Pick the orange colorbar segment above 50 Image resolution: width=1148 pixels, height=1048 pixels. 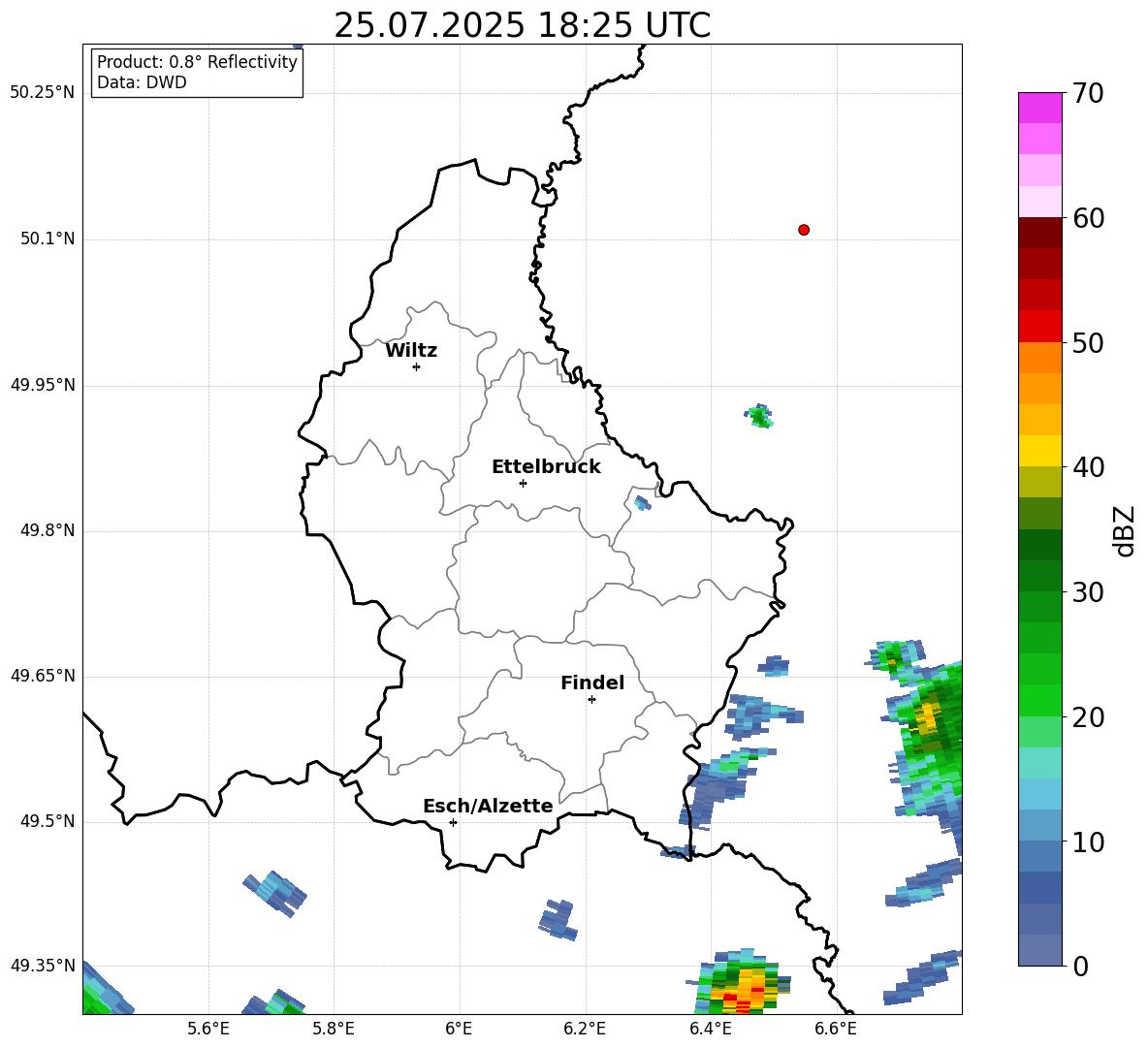coord(1039,358)
